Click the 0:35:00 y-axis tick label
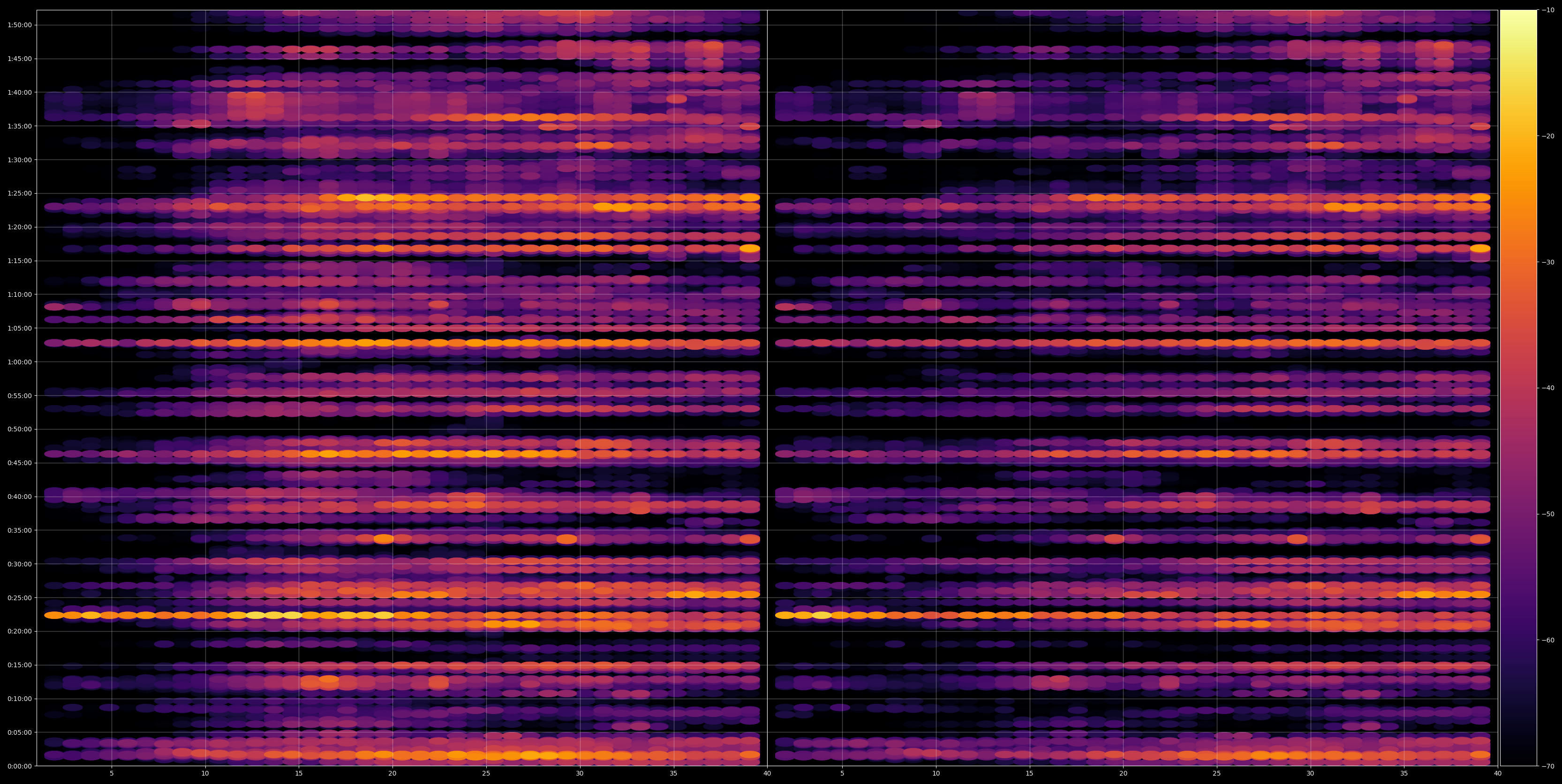Image resolution: width=1562 pixels, height=784 pixels. (x=19, y=530)
